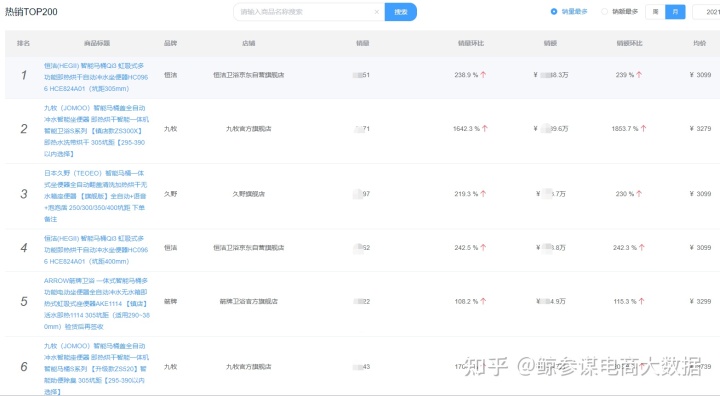The height and width of the screenshot is (396, 720).
Task: Select the rank number 4 cell
Action: [24, 248]
